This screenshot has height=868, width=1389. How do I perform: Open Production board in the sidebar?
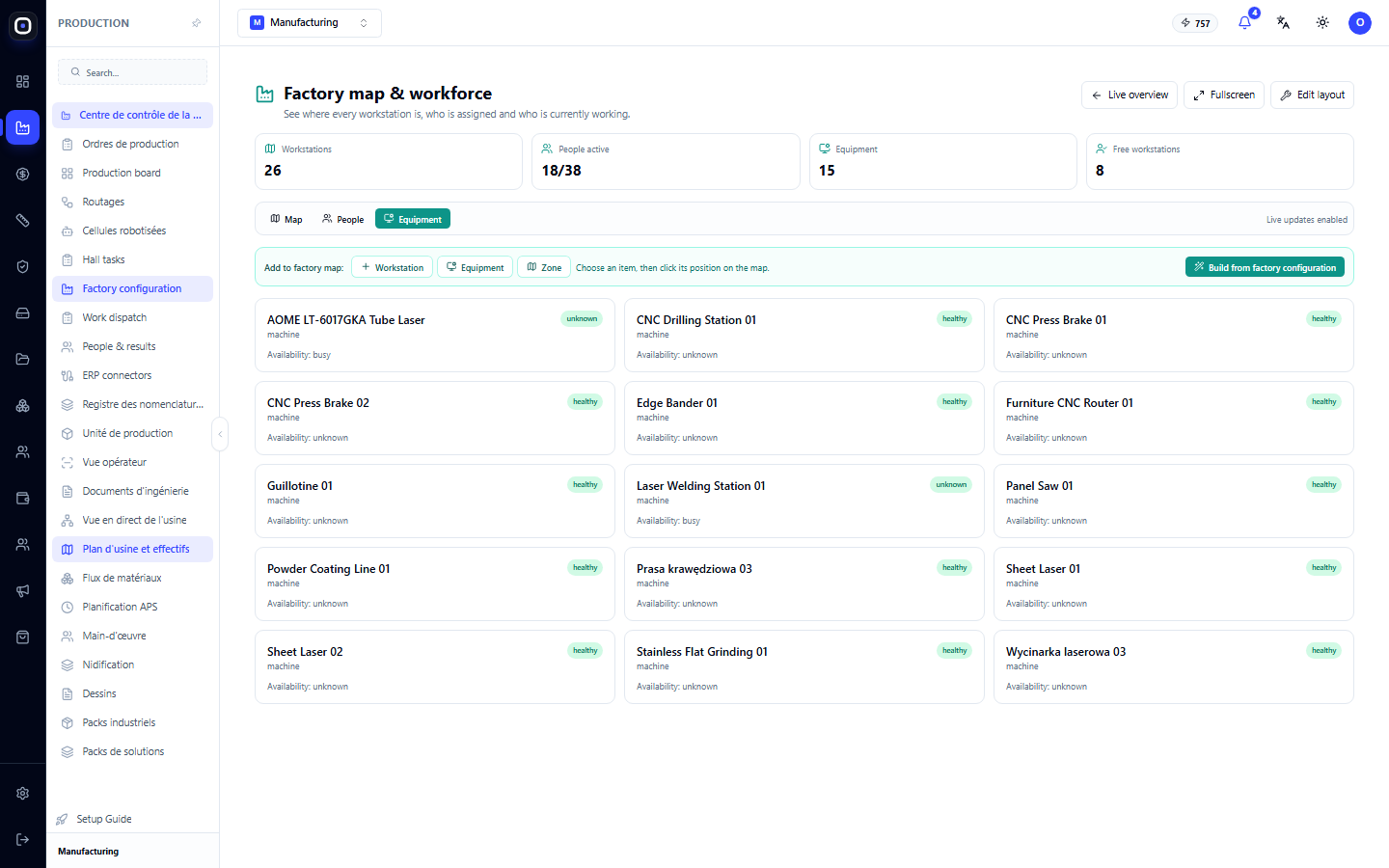tap(133, 173)
